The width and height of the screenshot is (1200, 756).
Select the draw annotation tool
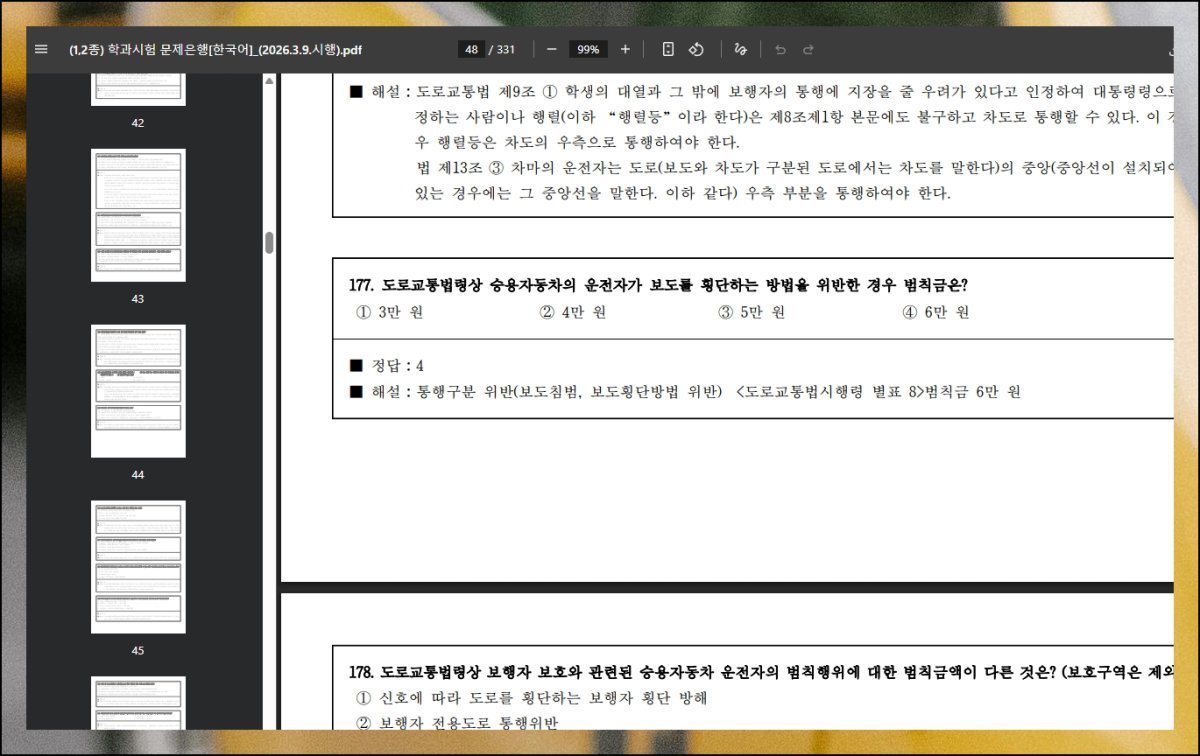pyautogui.click(x=741, y=49)
